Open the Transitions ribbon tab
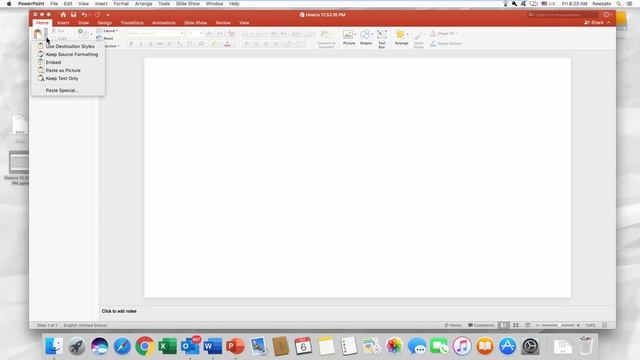 tap(132, 23)
